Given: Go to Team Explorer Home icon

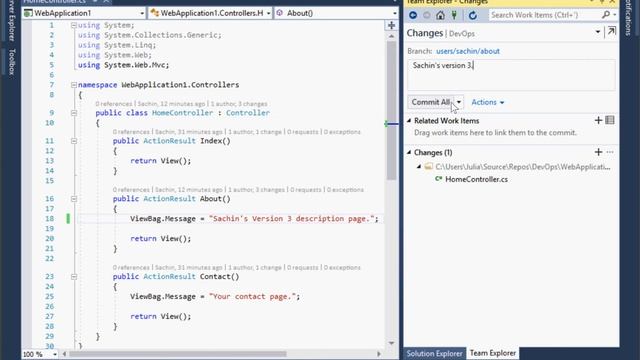Looking at the screenshot, I should click(440, 15).
